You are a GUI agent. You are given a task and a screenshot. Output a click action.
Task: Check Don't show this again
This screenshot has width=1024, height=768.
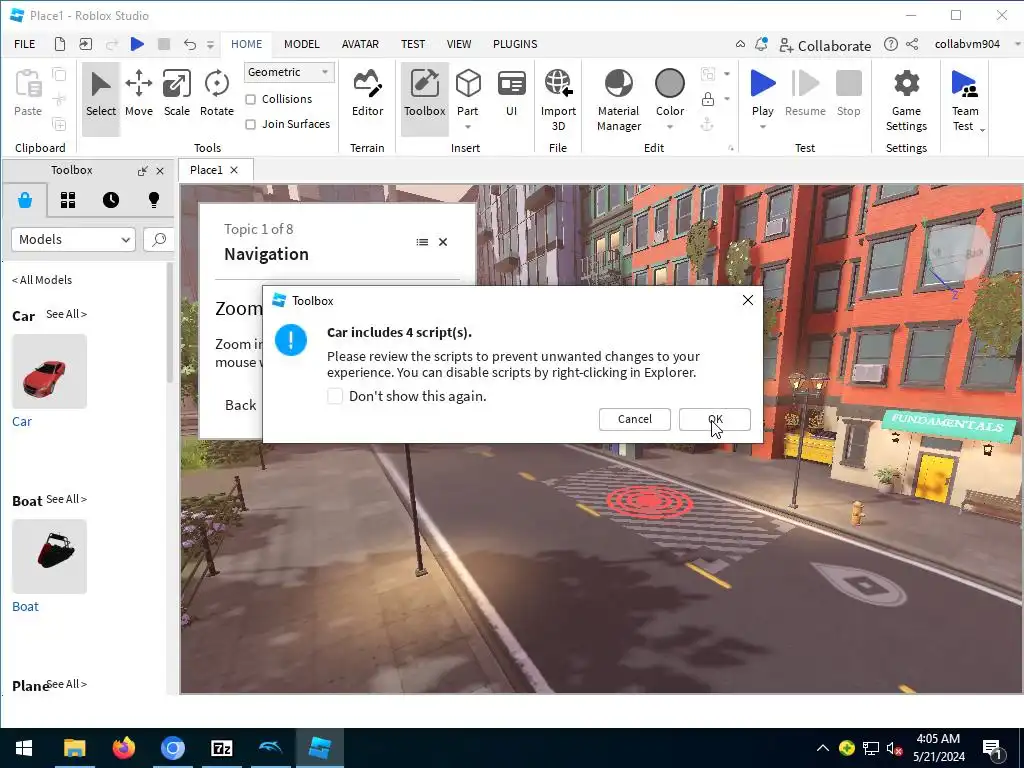pos(334,396)
